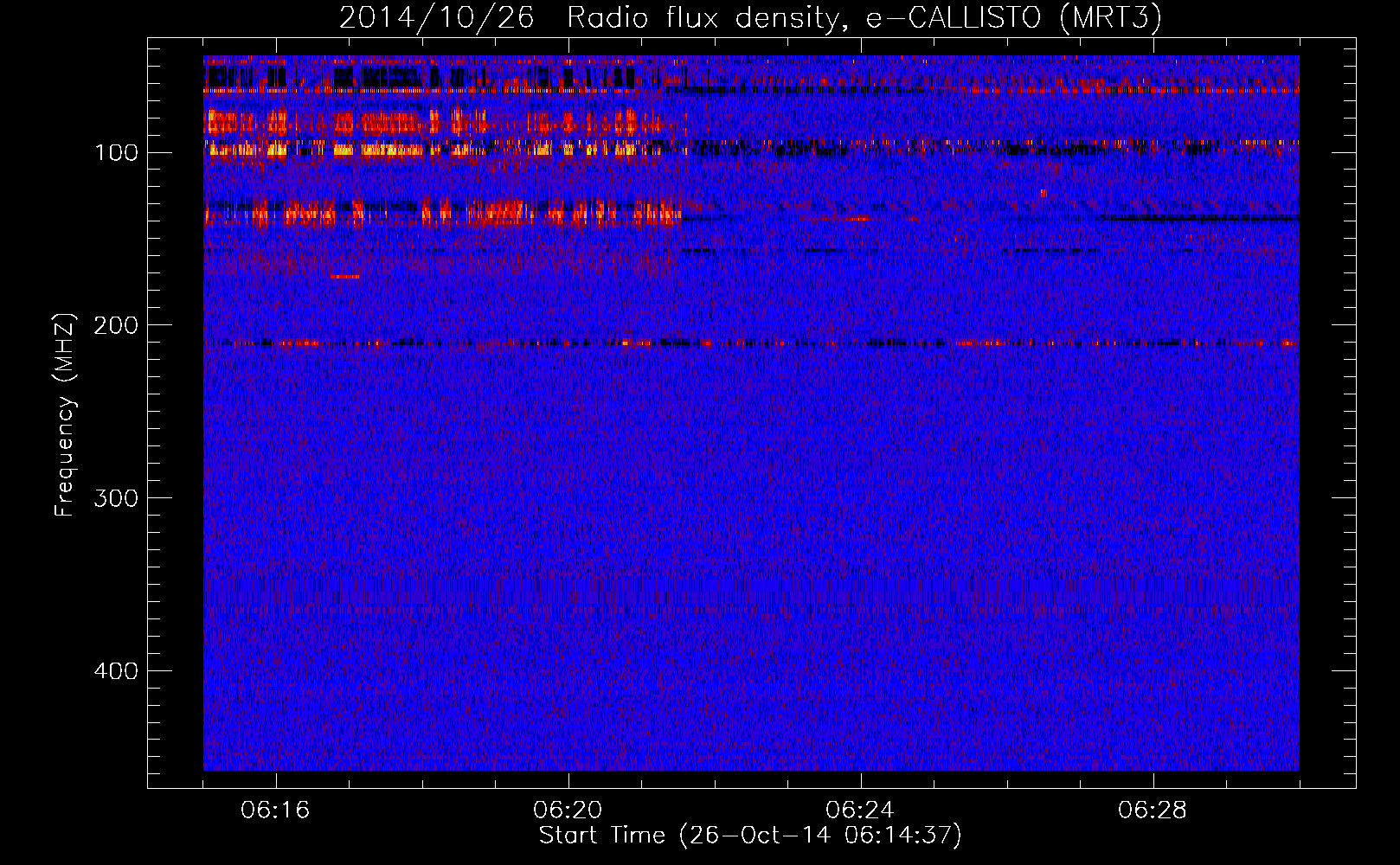This screenshot has height=865, width=1400.
Task: Click the 400 frequency tick label
Action: coord(115,671)
